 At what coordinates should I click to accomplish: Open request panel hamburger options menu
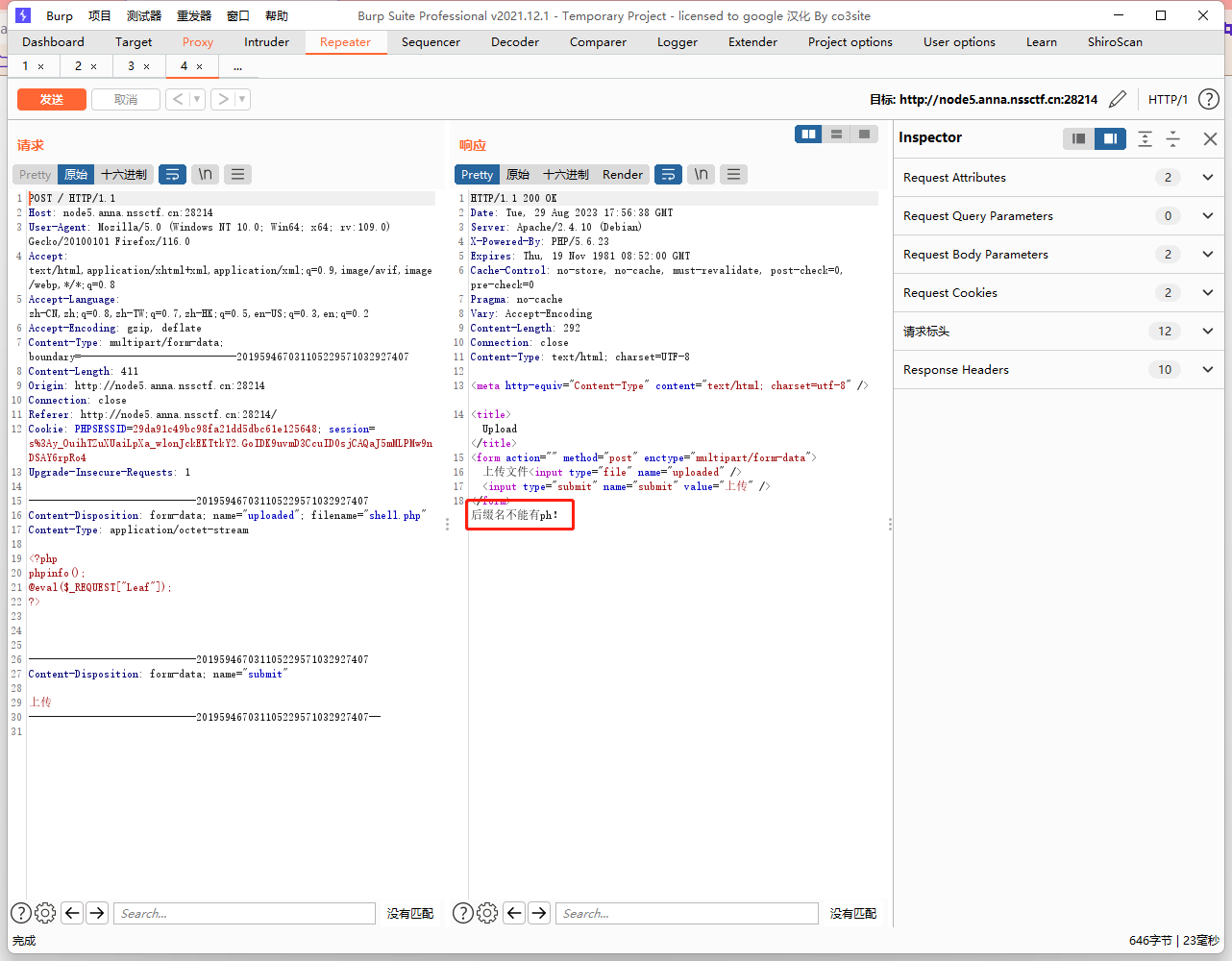coord(237,174)
